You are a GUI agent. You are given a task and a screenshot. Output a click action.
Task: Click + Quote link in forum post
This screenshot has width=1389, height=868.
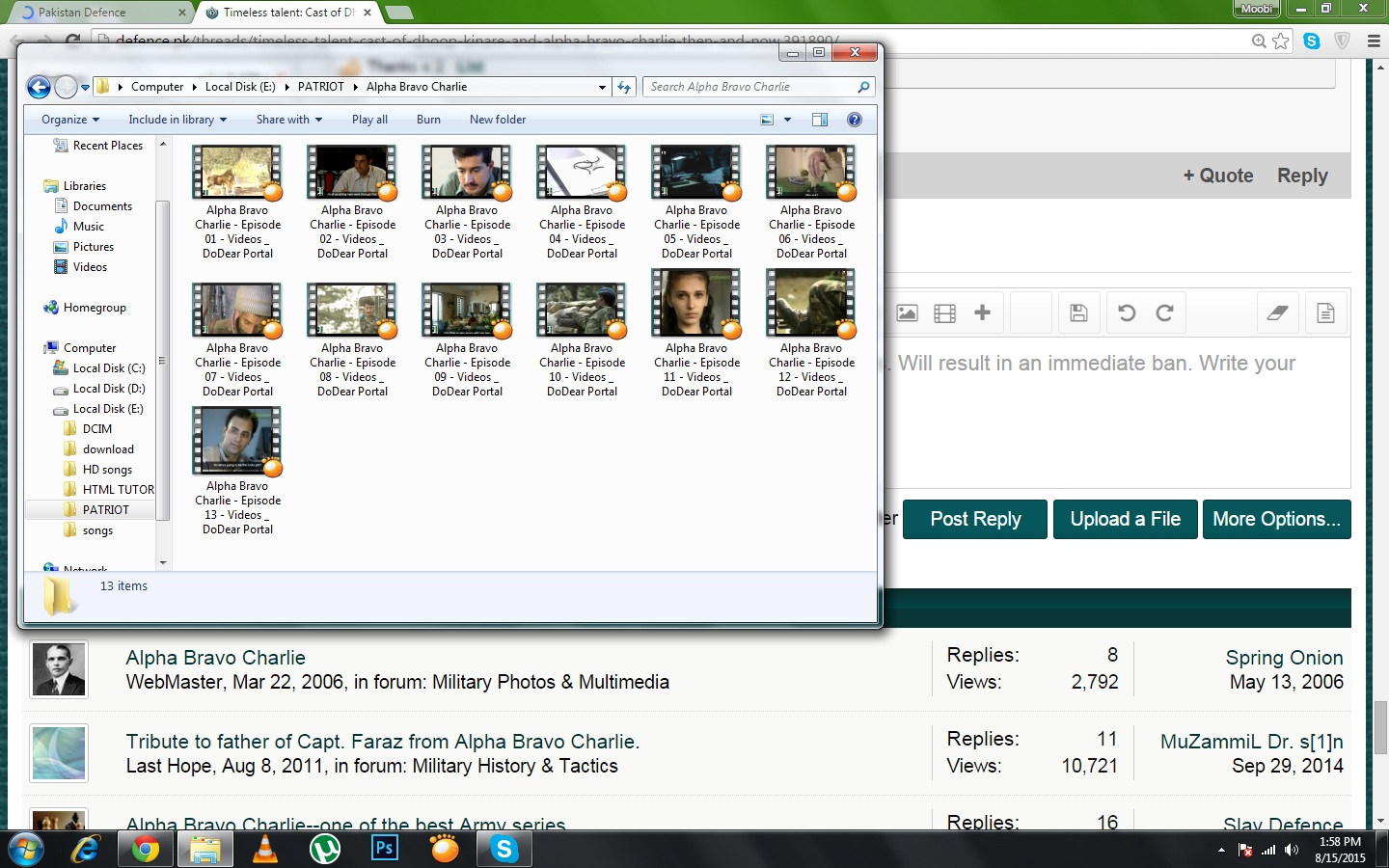1218,176
